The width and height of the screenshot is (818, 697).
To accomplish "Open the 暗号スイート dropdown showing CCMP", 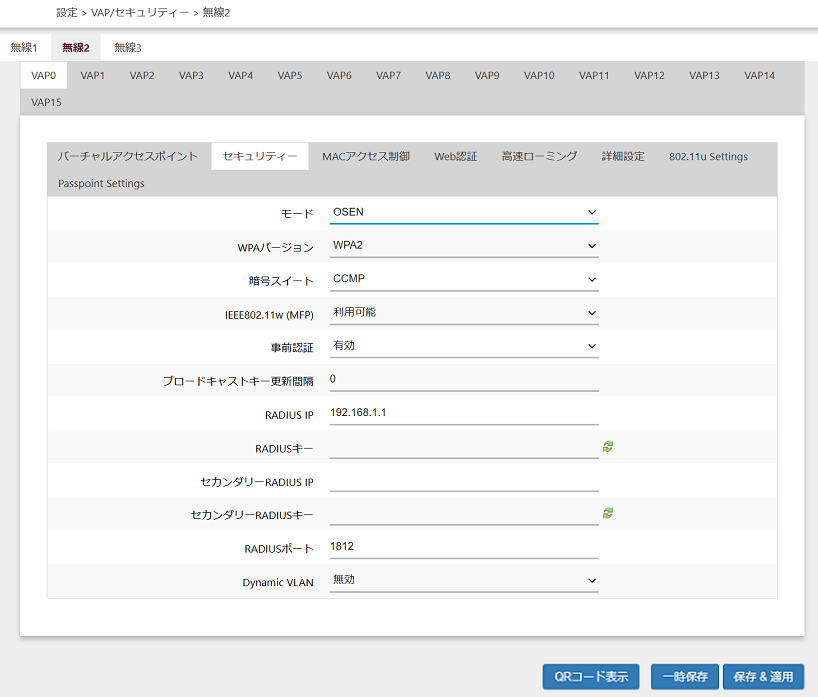I will (x=463, y=280).
